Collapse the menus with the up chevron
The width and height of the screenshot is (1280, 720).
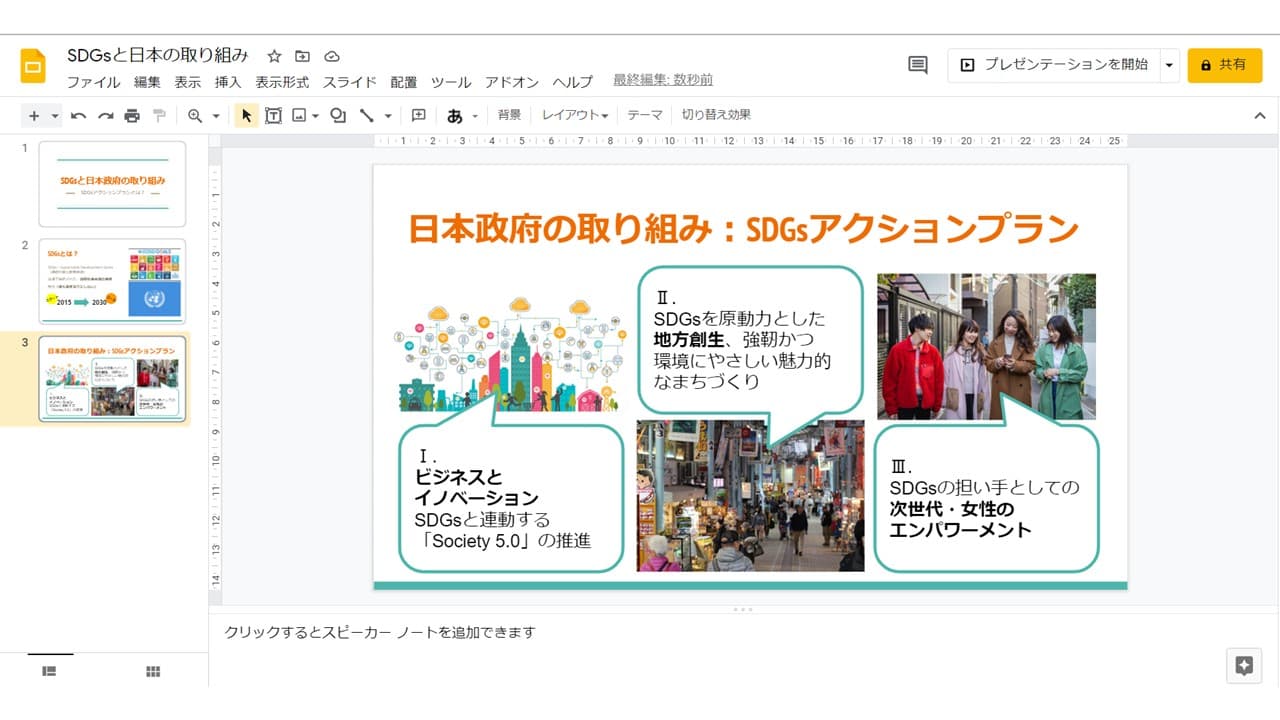1259,116
